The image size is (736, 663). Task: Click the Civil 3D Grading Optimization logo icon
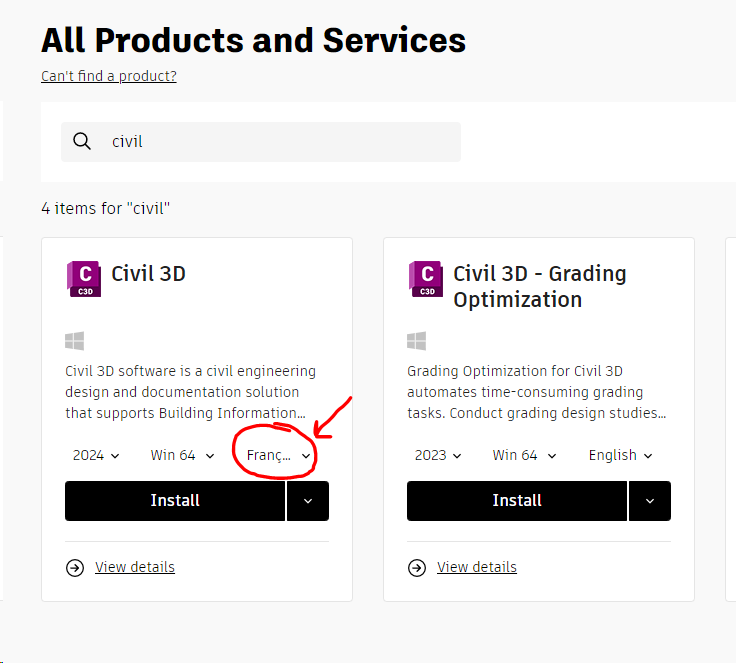(x=426, y=278)
